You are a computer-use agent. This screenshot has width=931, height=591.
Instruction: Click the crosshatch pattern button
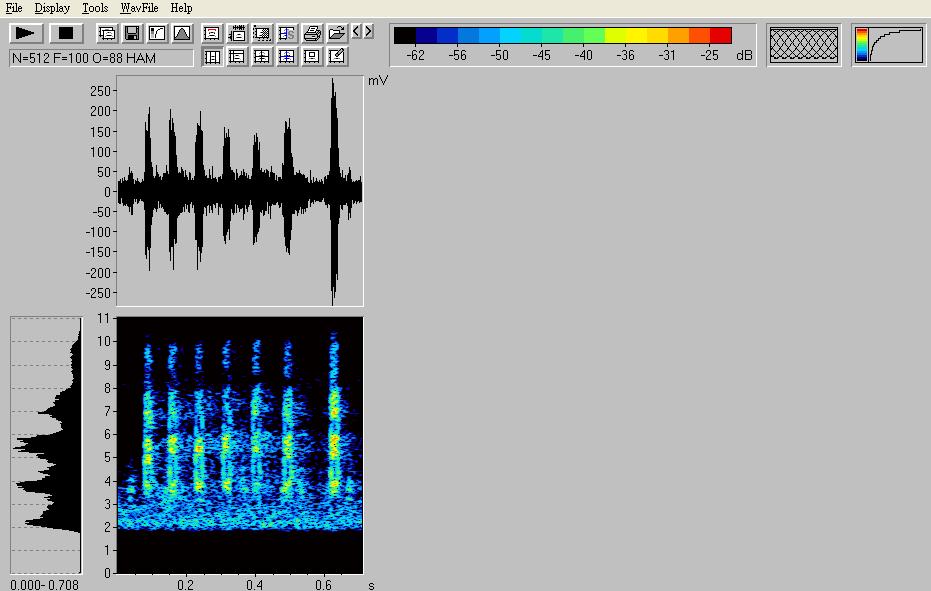pyautogui.click(x=803, y=45)
